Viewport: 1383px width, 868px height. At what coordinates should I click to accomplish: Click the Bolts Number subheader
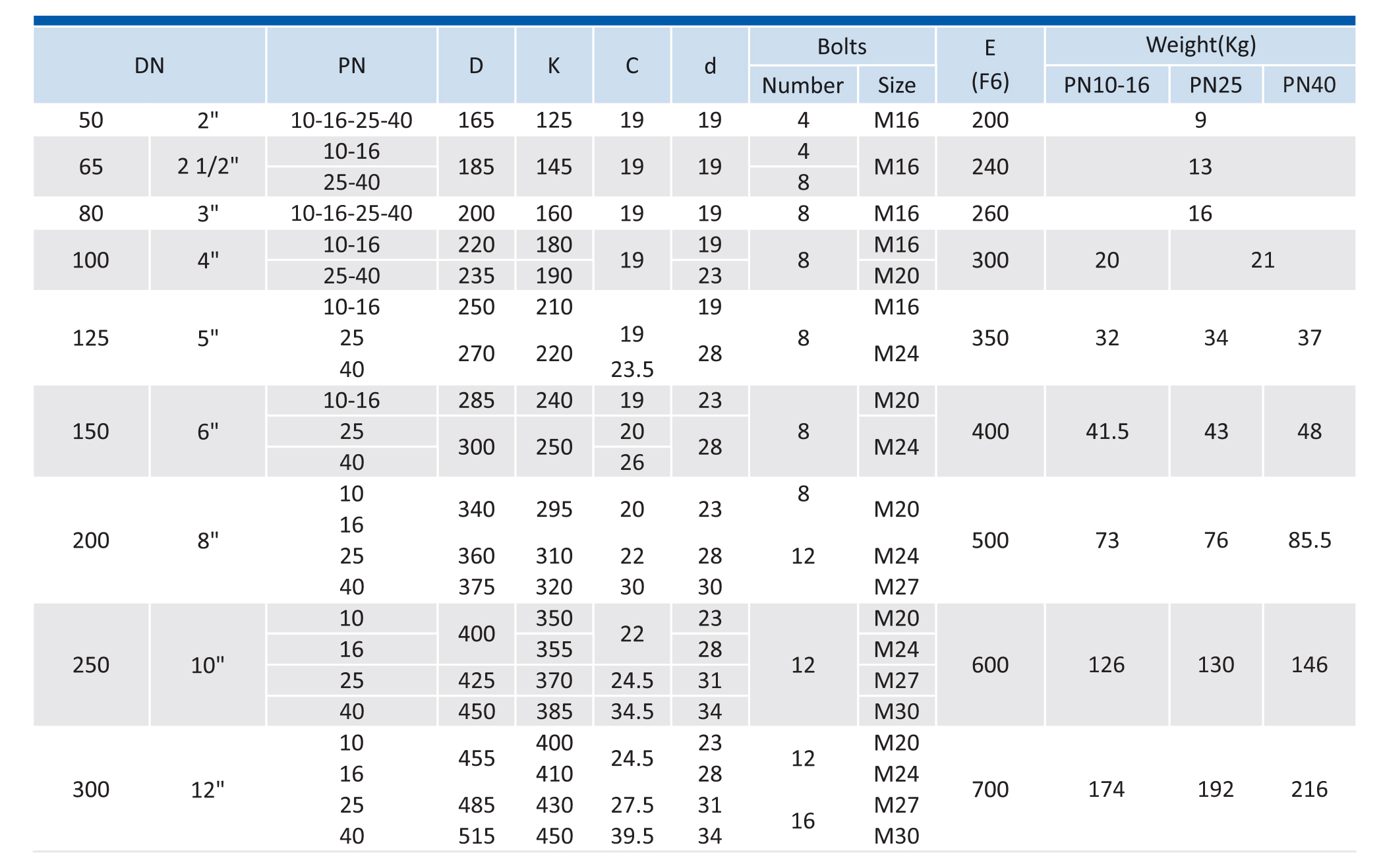[803, 85]
